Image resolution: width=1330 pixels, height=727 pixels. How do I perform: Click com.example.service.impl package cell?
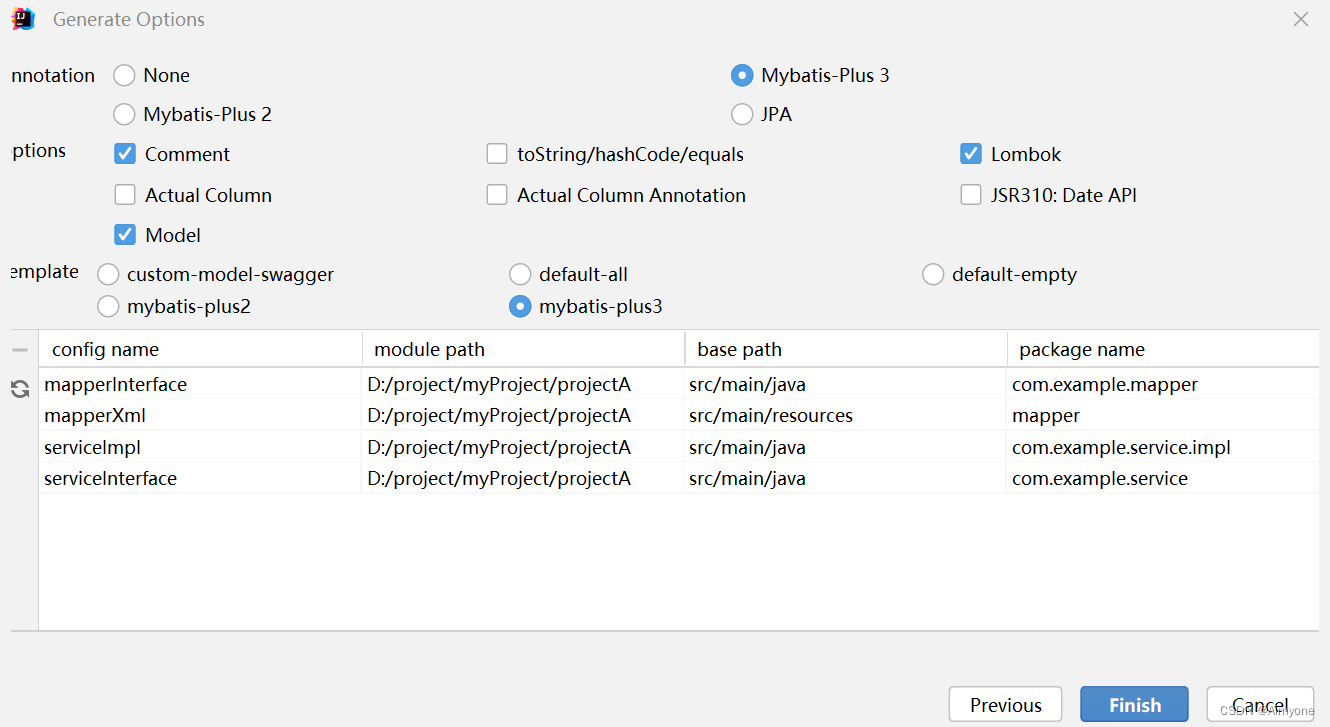(x=1163, y=447)
